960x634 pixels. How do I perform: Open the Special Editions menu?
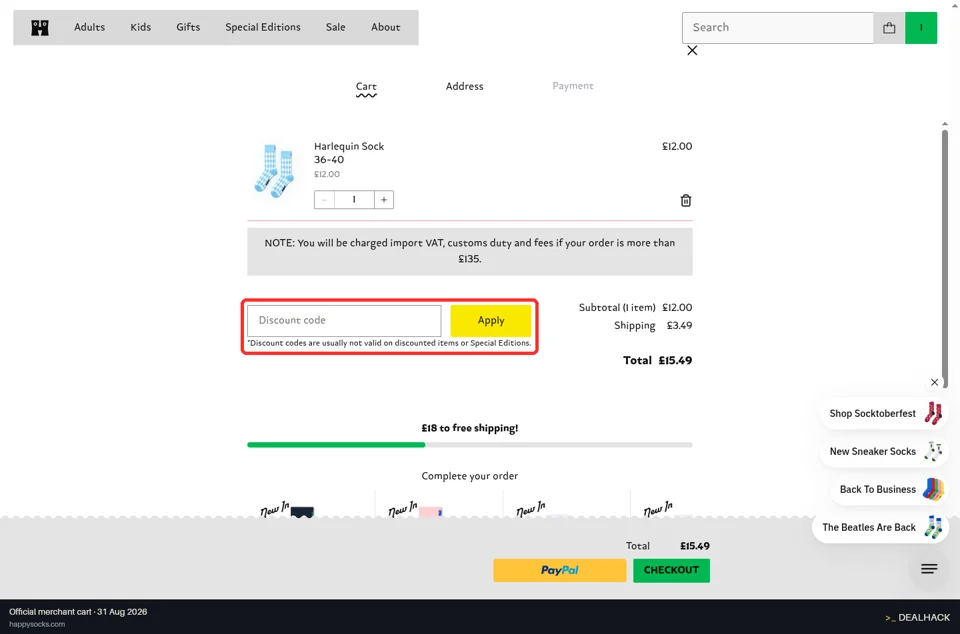[263, 27]
